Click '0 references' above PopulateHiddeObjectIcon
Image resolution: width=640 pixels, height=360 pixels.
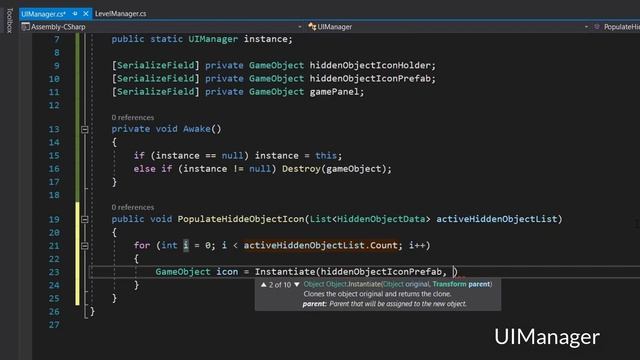133,207
